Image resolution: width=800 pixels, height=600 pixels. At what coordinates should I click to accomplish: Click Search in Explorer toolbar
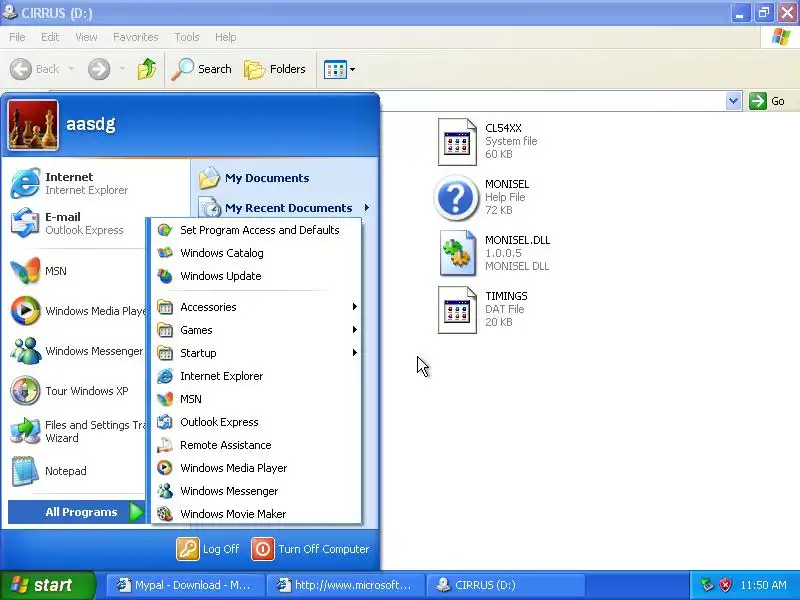point(202,69)
